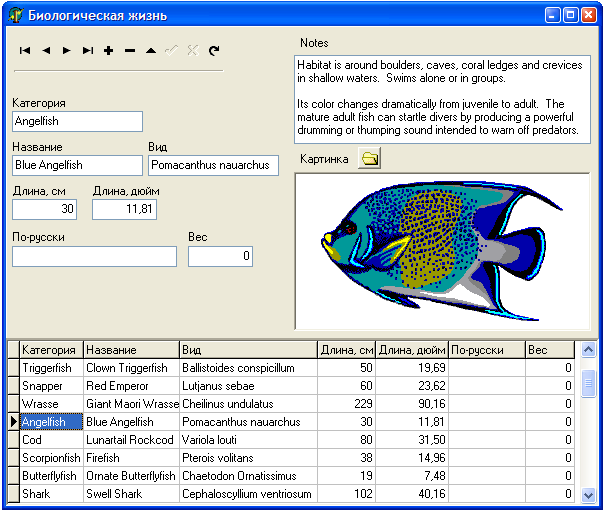Jump to last record in navigator
Image resolution: width=605 pixels, height=511 pixels.
[88, 51]
